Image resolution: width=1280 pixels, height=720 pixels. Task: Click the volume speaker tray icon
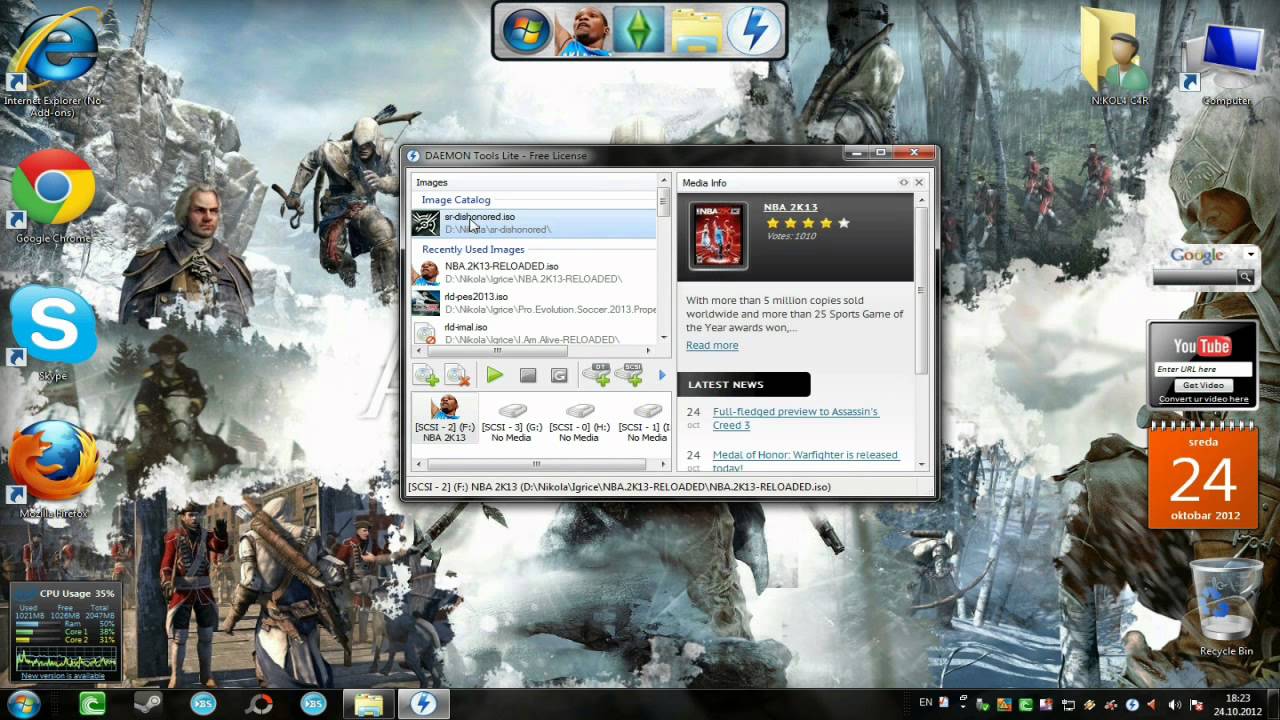pos(1173,704)
